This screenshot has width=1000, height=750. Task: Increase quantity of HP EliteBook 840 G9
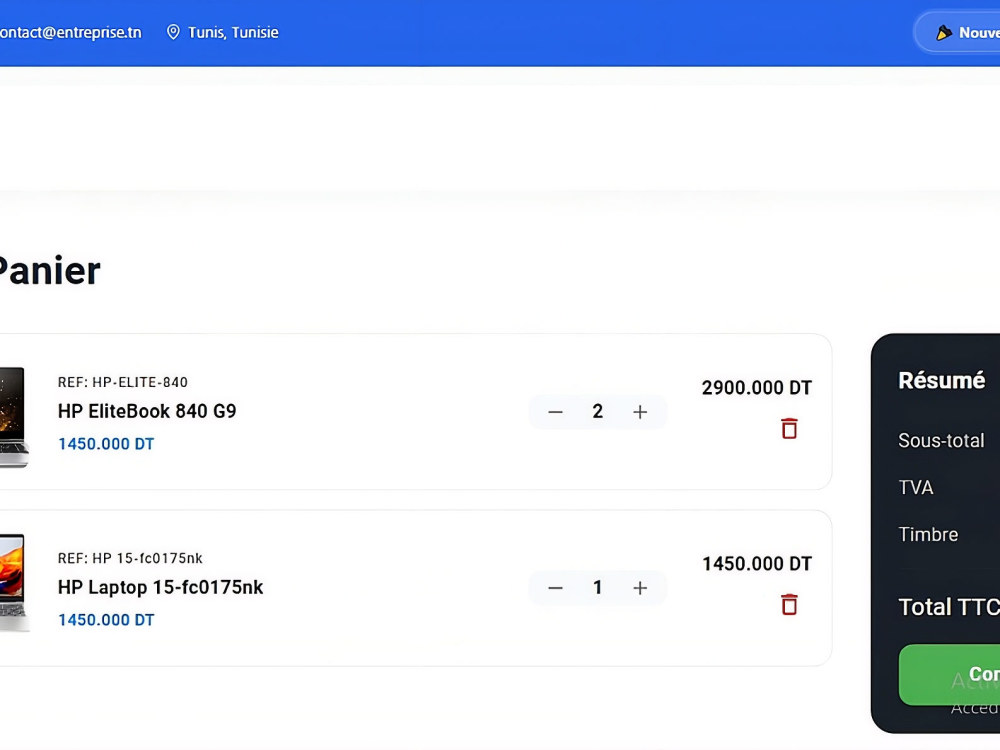(640, 412)
